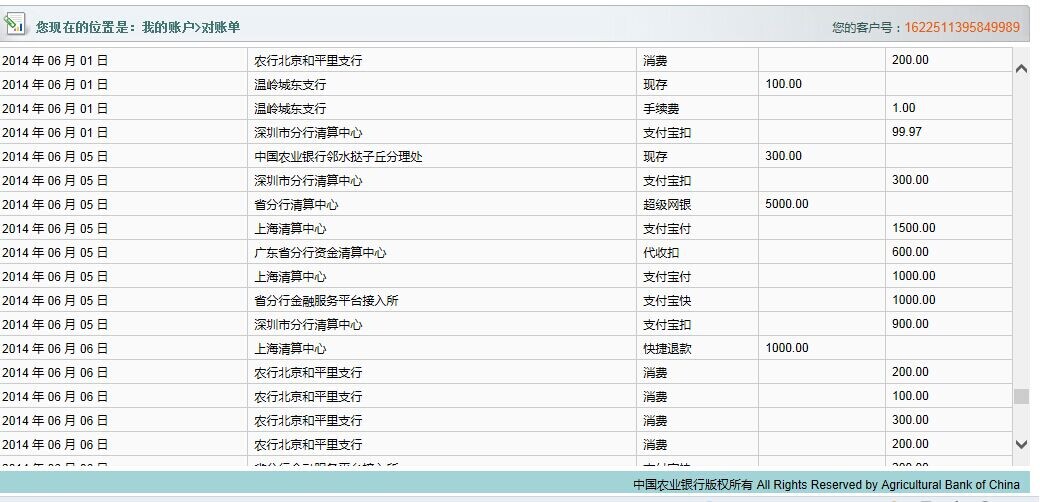Click the 900.00 amount cell
The width and height of the screenshot is (1040, 502).
tap(910, 324)
